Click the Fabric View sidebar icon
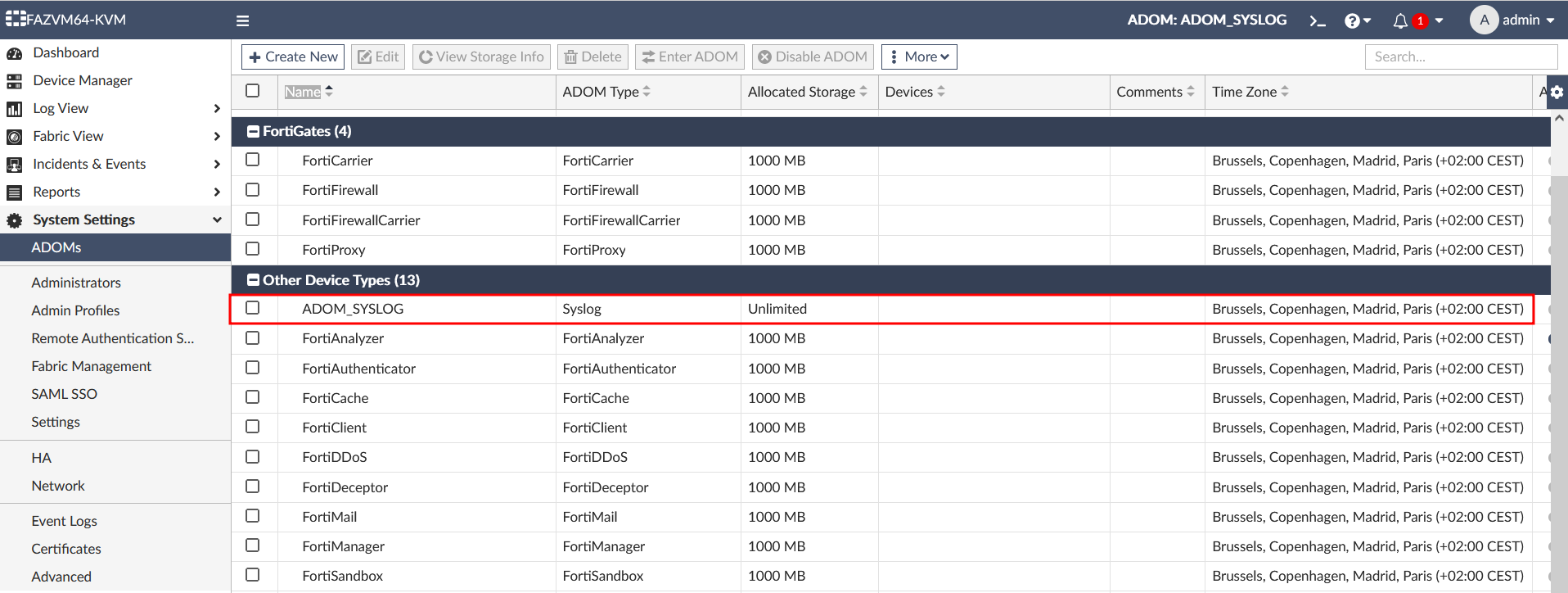The image size is (1568, 593). click(x=15, y=137)
